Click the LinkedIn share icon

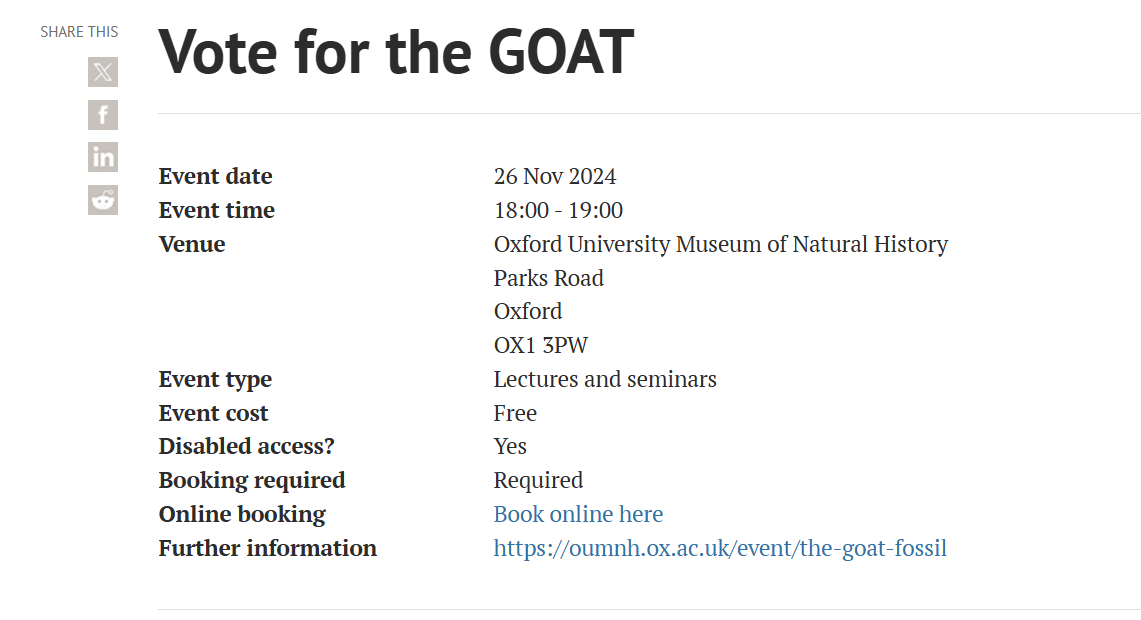click(103, 157)
